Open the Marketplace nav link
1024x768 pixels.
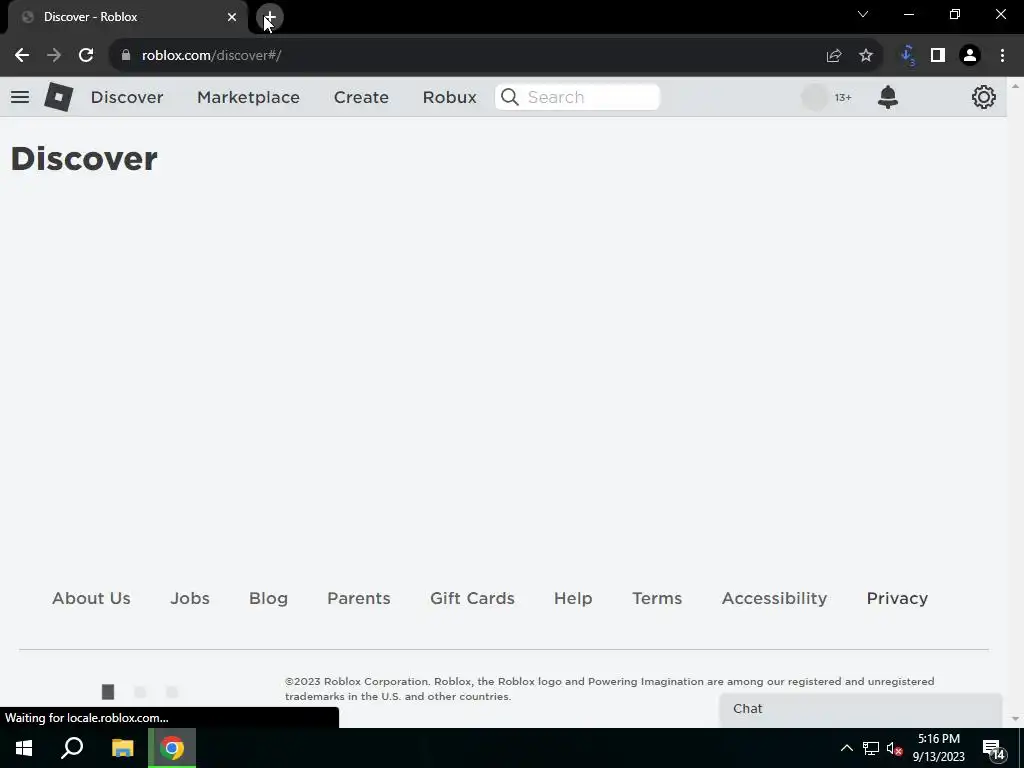[248, 97]
